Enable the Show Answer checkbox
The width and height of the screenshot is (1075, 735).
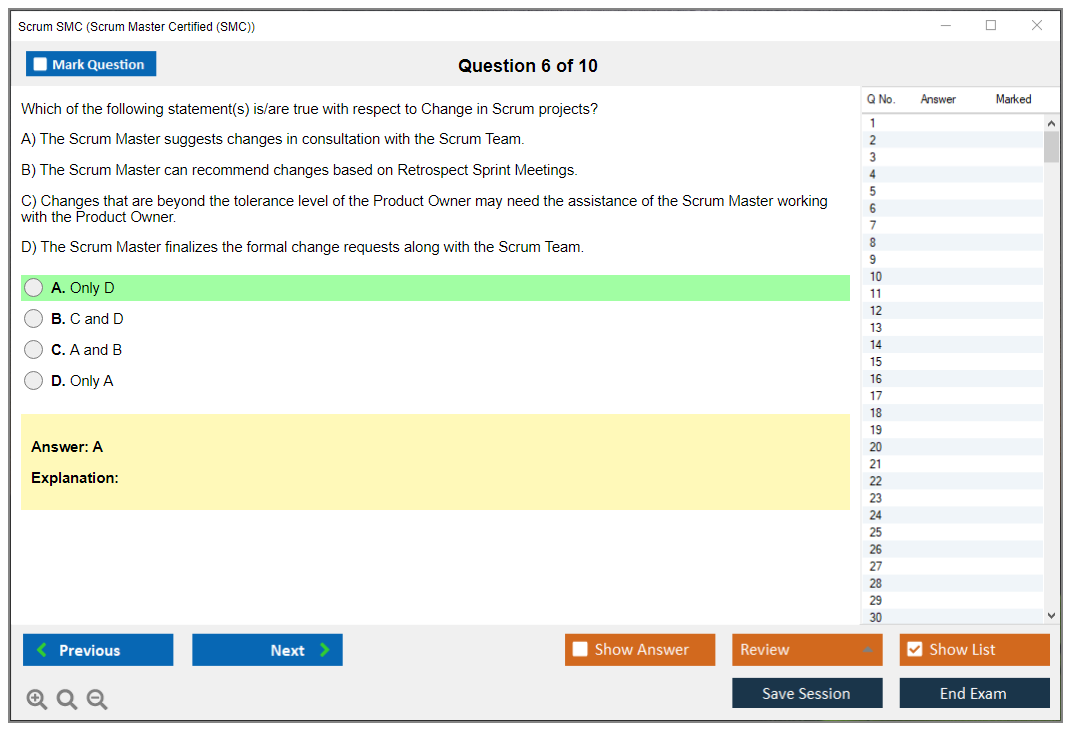[x=581, y=650]
